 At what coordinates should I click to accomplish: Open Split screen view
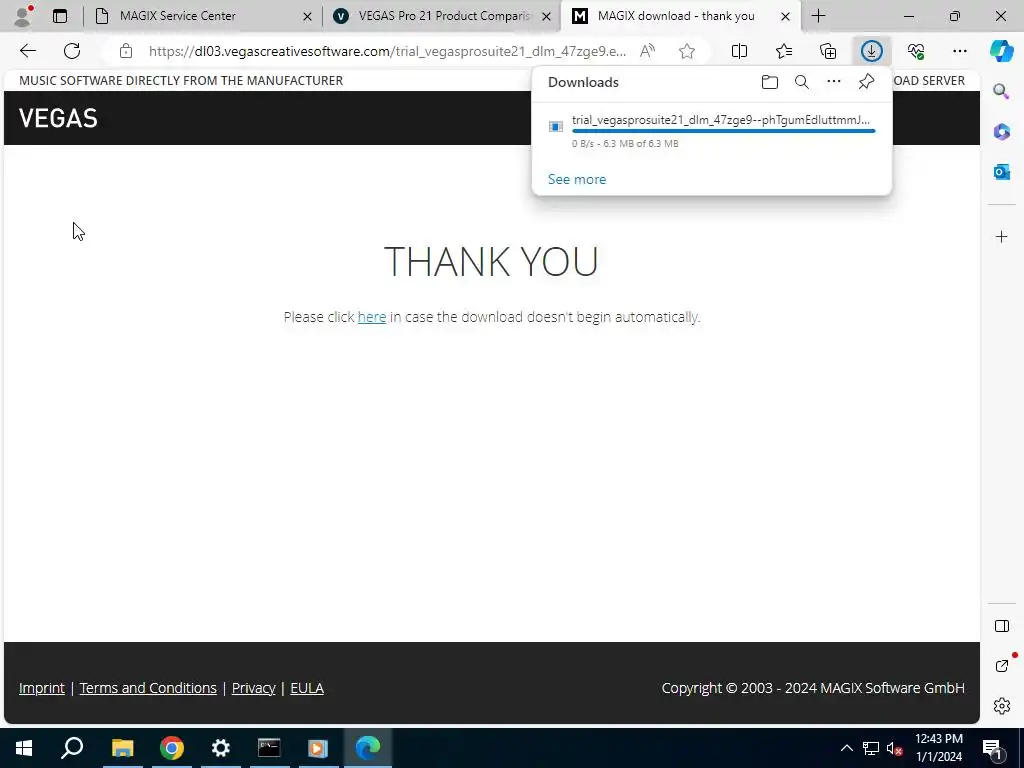coord(739,51)
